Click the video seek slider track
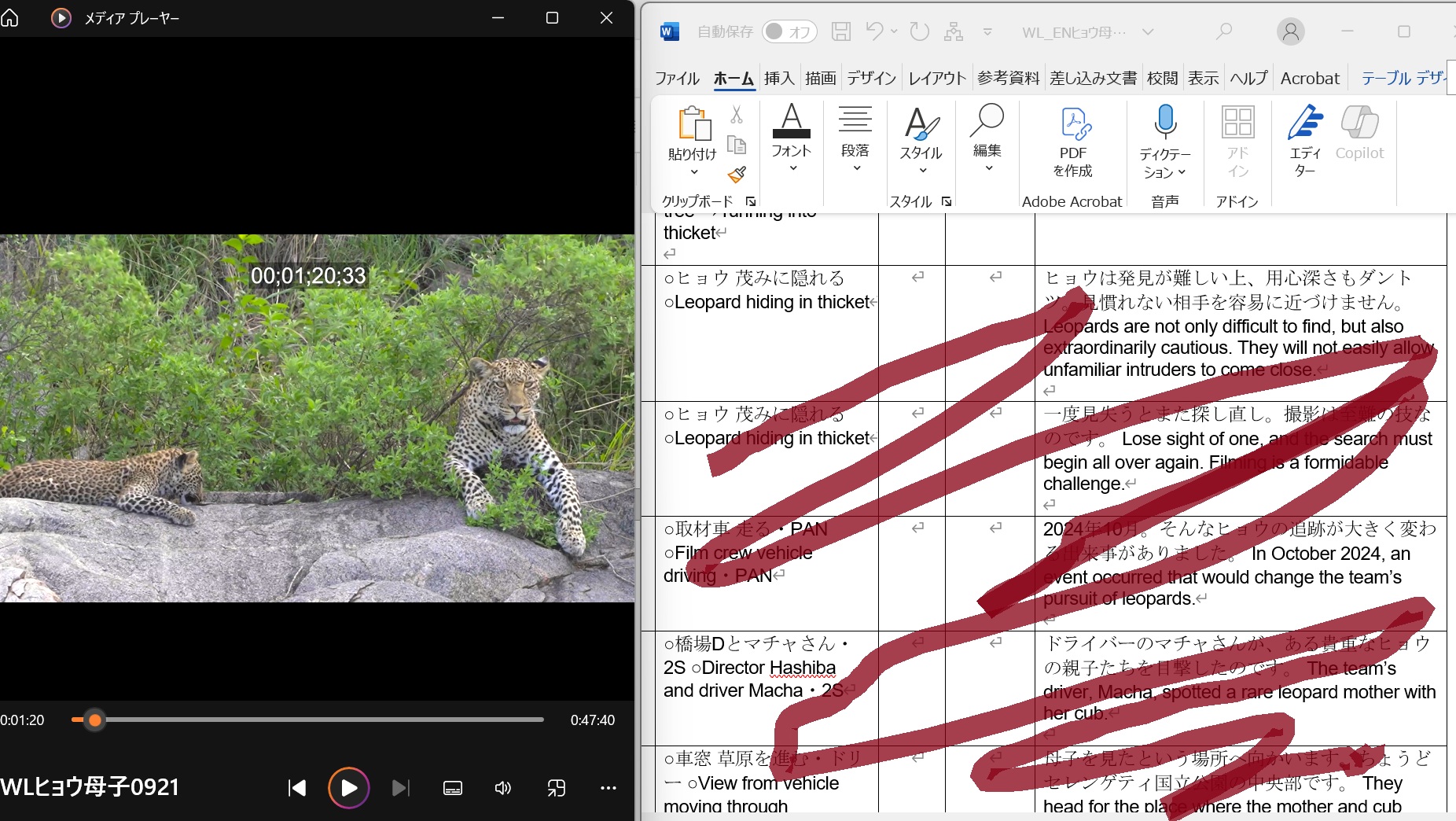The image size is (1456, 821). [x=314, y=720]
